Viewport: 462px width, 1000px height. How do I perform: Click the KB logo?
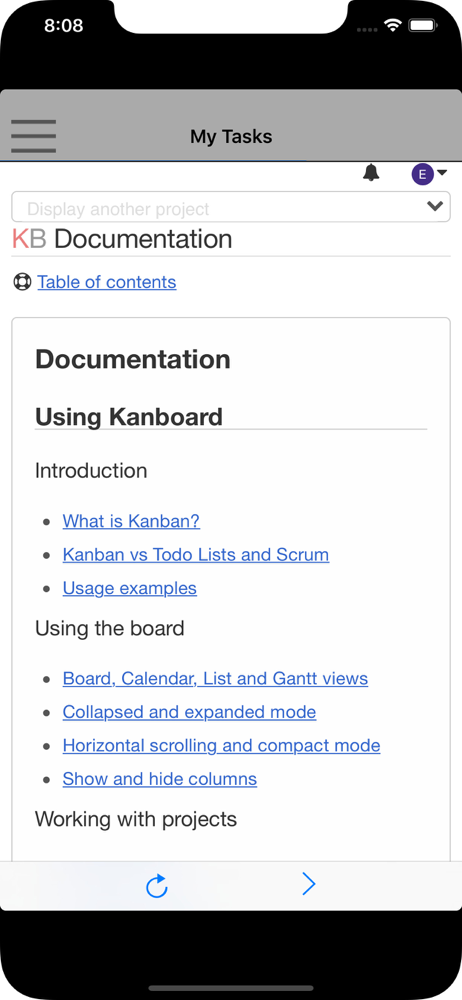29,239
